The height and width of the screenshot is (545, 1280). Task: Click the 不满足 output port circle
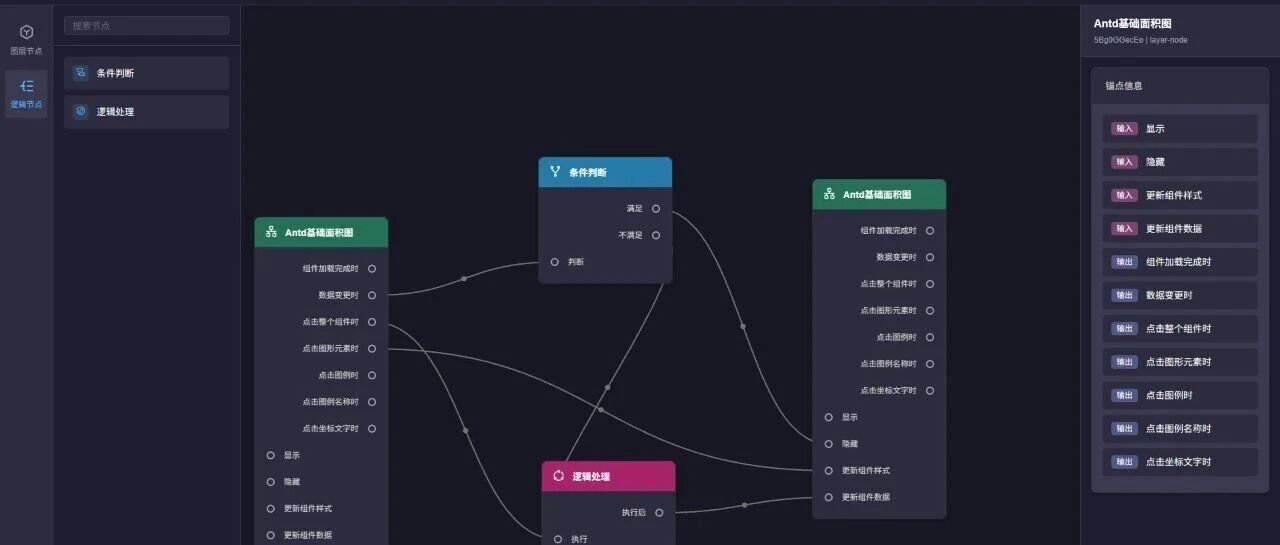point(656,235)
